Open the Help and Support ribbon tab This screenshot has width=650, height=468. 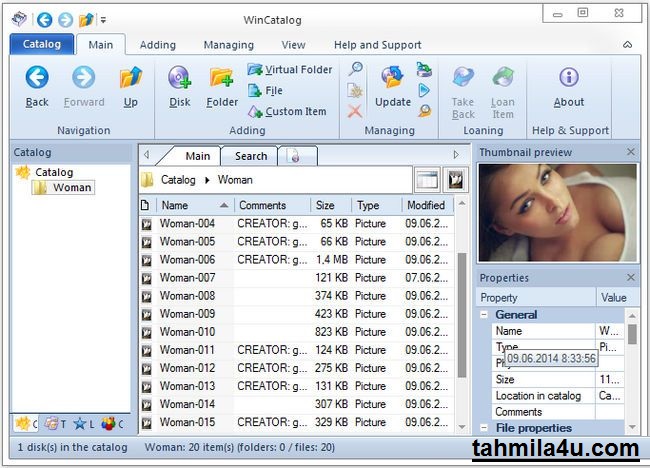[x=377, y=45]
